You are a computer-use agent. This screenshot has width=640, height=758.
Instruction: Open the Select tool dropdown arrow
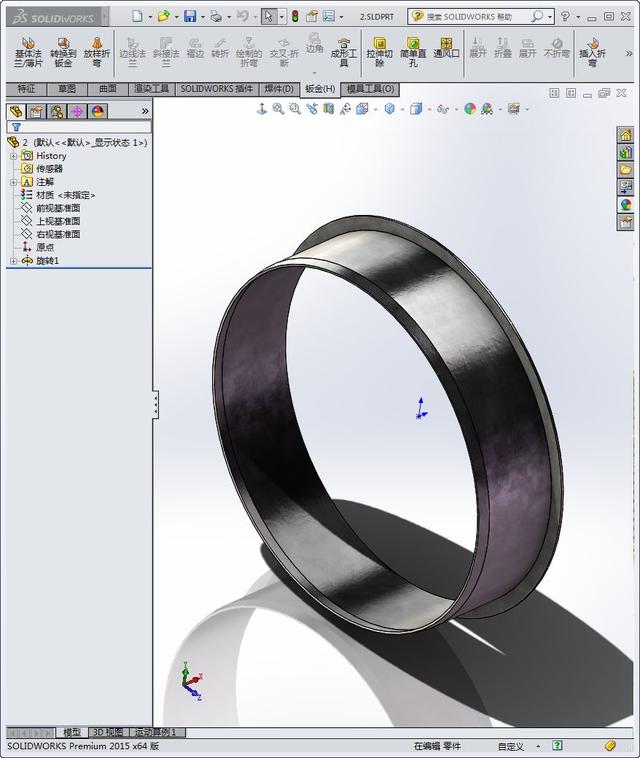281,17
